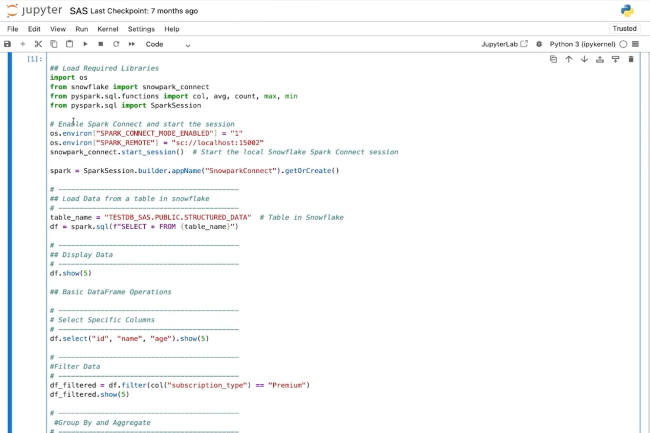Click the df_filtered = df.filter line
Screen dimensions: 650x433
tap(180, 385)
